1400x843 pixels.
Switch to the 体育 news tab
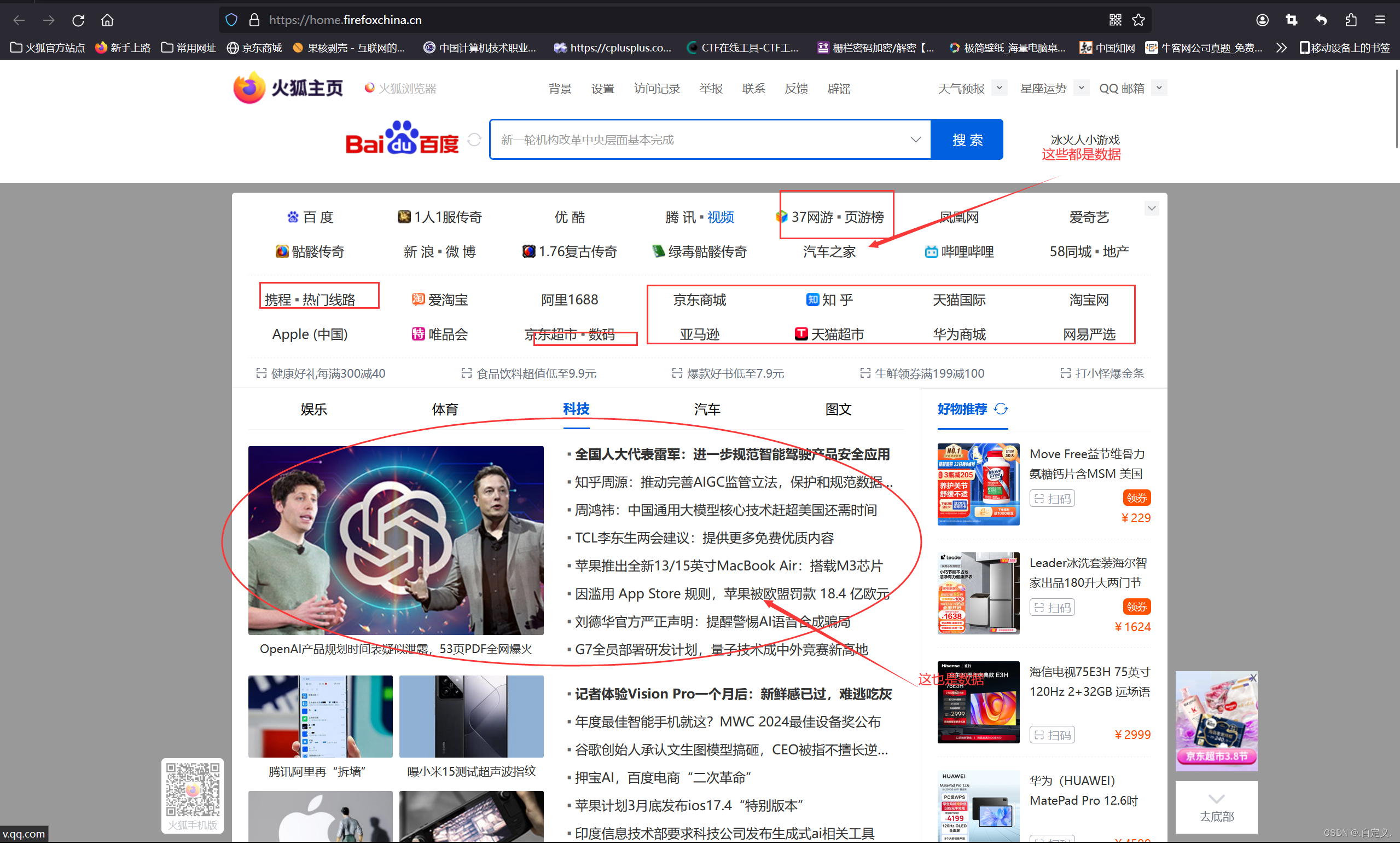click(x=445, y=409)
